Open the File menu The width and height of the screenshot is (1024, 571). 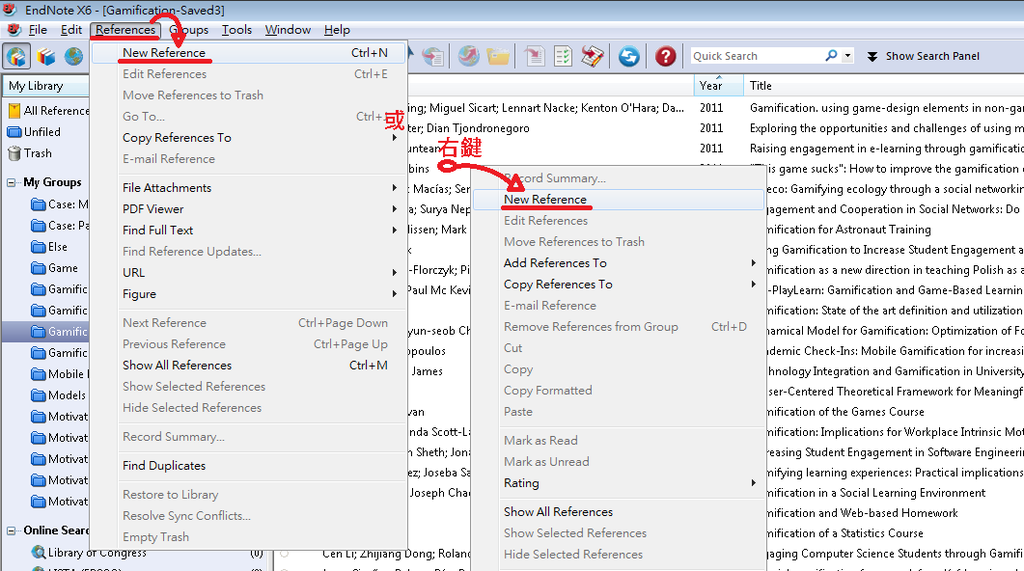click(38, 30)
